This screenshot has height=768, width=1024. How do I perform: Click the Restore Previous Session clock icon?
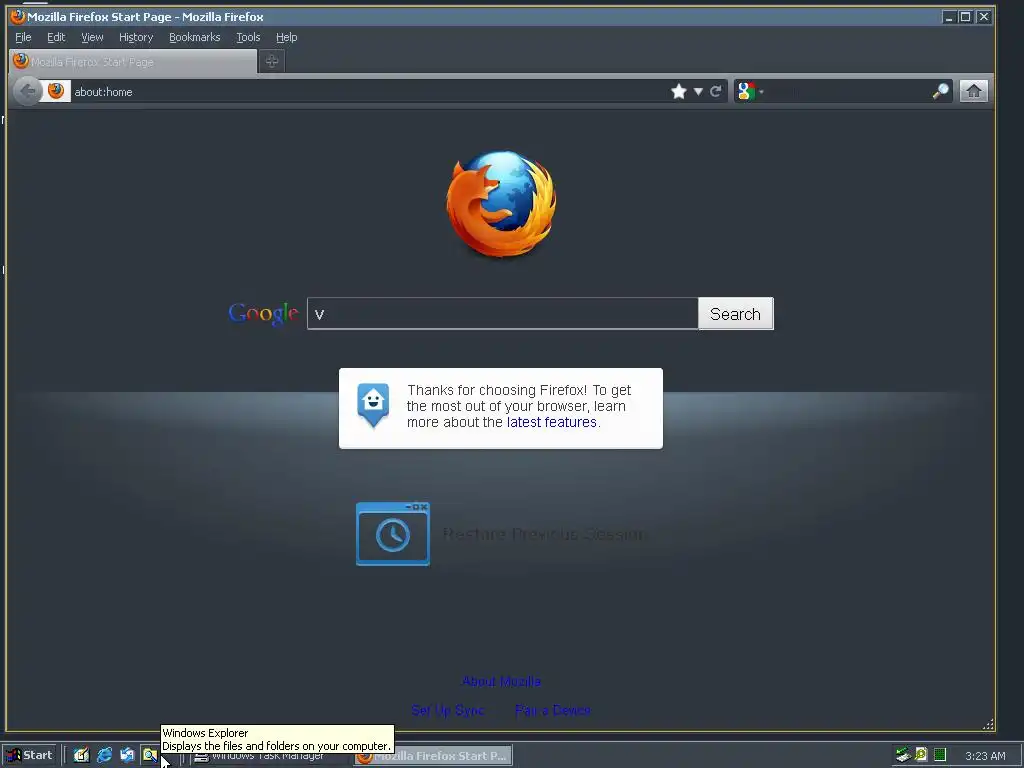pos(392,534)
